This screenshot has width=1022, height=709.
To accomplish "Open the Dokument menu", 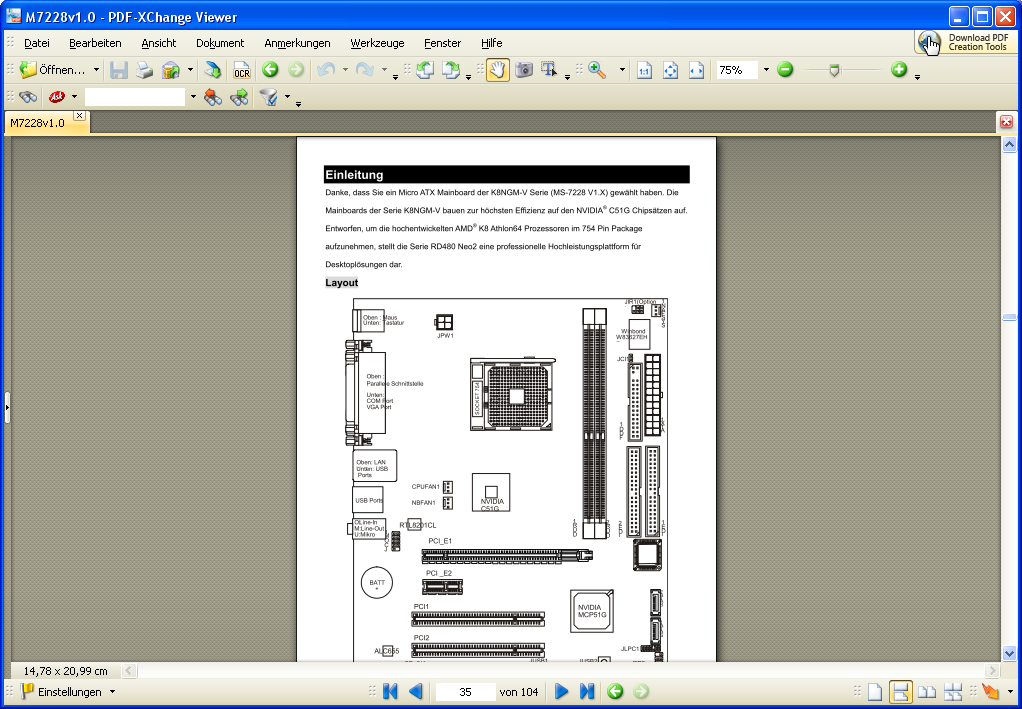I will (220, 43).
